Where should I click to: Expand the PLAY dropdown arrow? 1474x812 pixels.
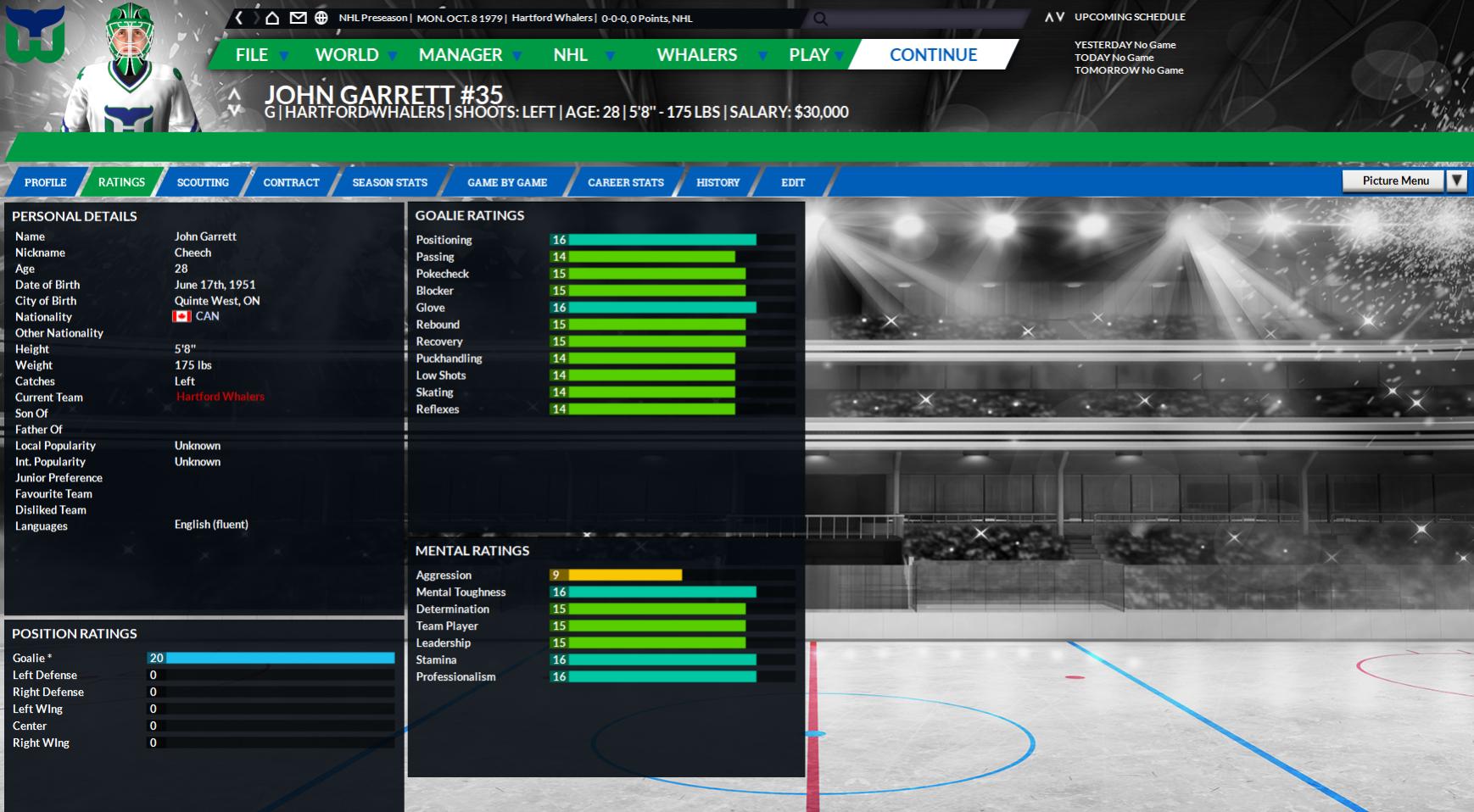(x=839, y=56)
